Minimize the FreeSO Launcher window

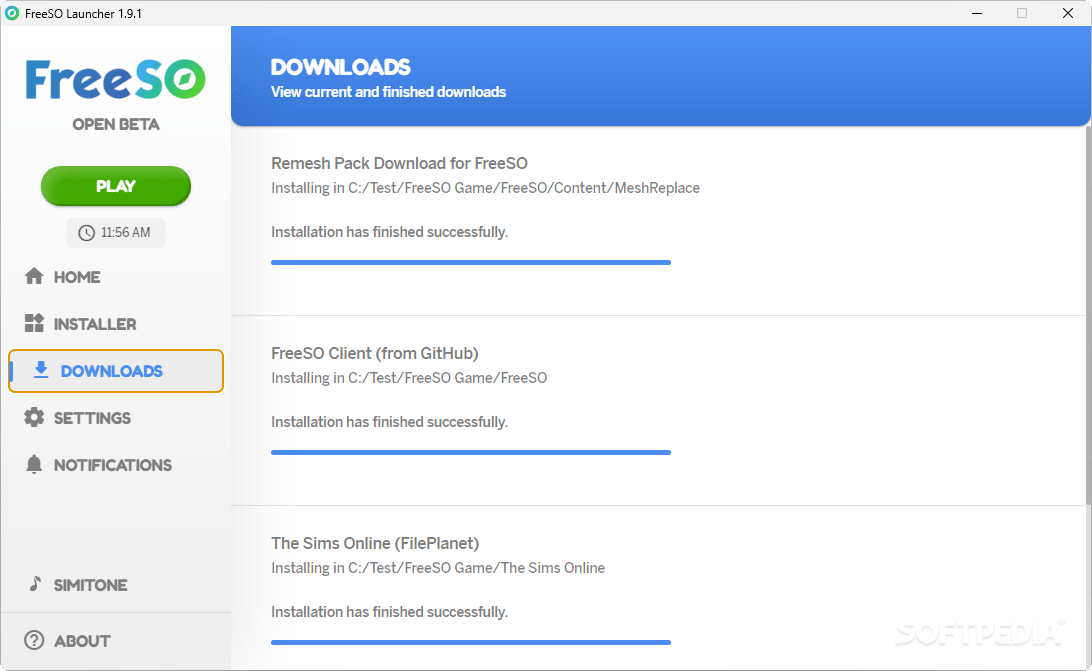[x=977, y=13]
